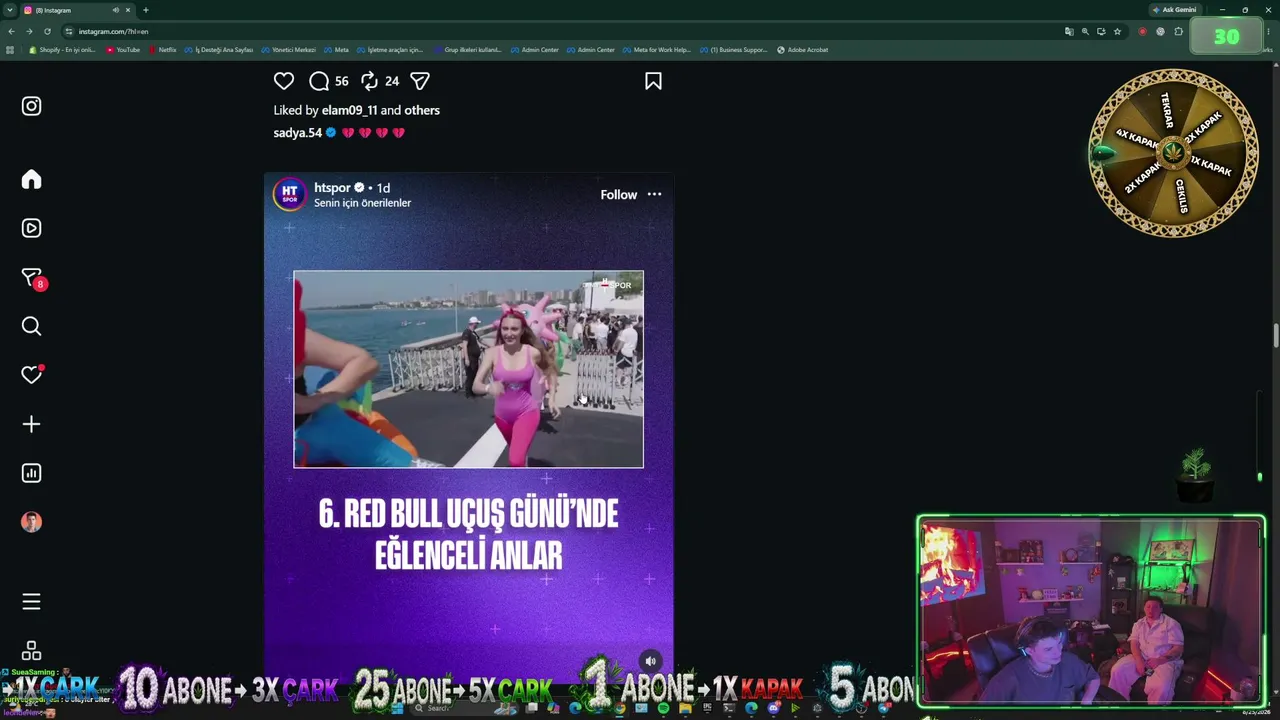Open the YouTube bookmark
Image resolution: width=1280 pixels, height=720 pixels.
click(x=123, y=50)
